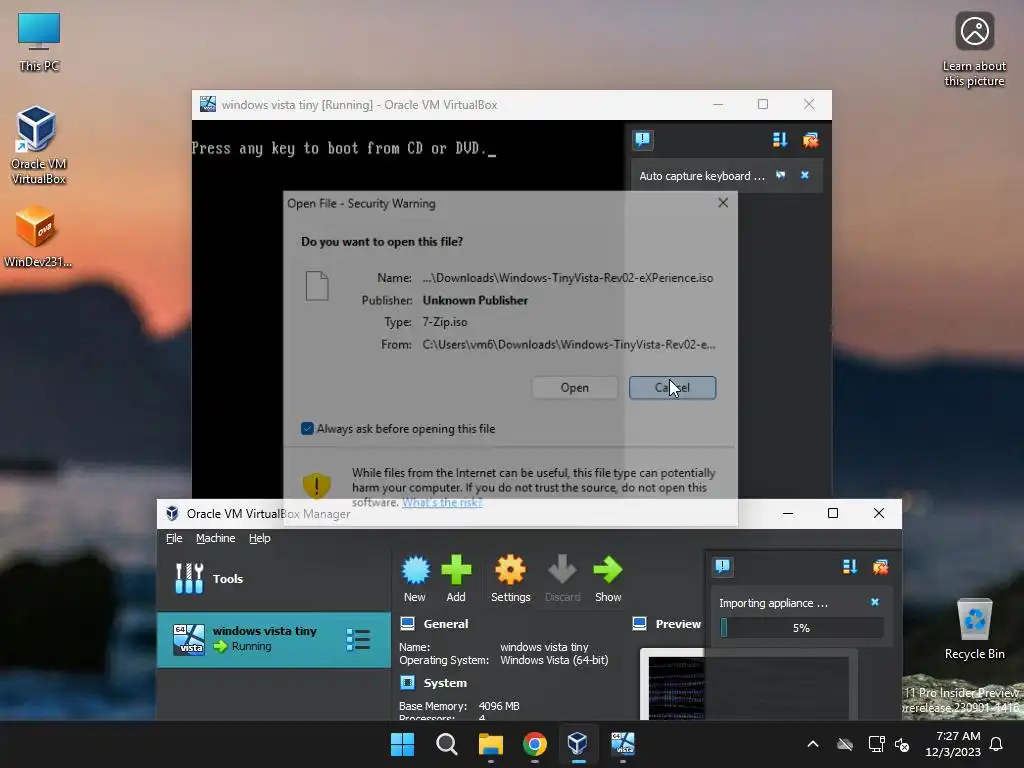Image resolution: width=1024 pixels, height=768 pixels.
Task: Select the windows vista tiny VM entry
Action: click(x=274, y=639)
